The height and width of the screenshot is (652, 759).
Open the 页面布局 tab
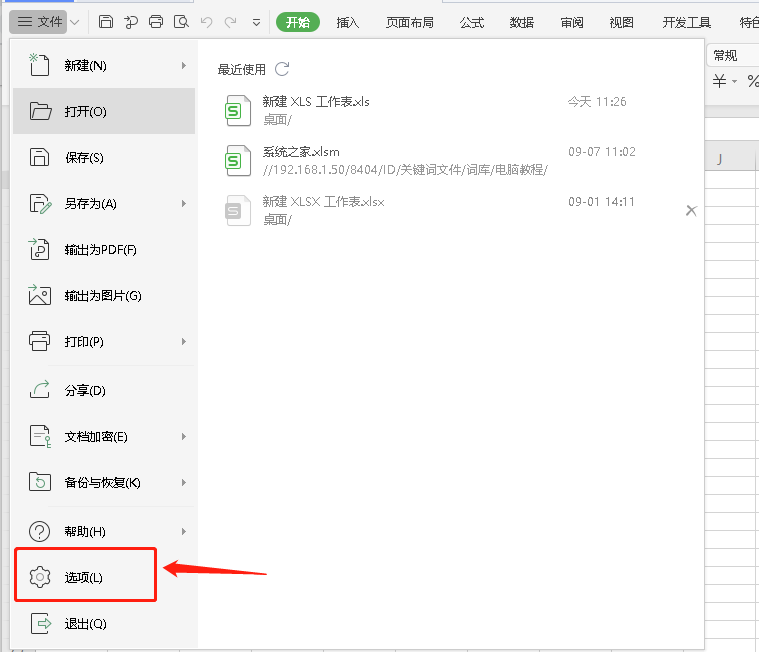[x=410, y=22]
